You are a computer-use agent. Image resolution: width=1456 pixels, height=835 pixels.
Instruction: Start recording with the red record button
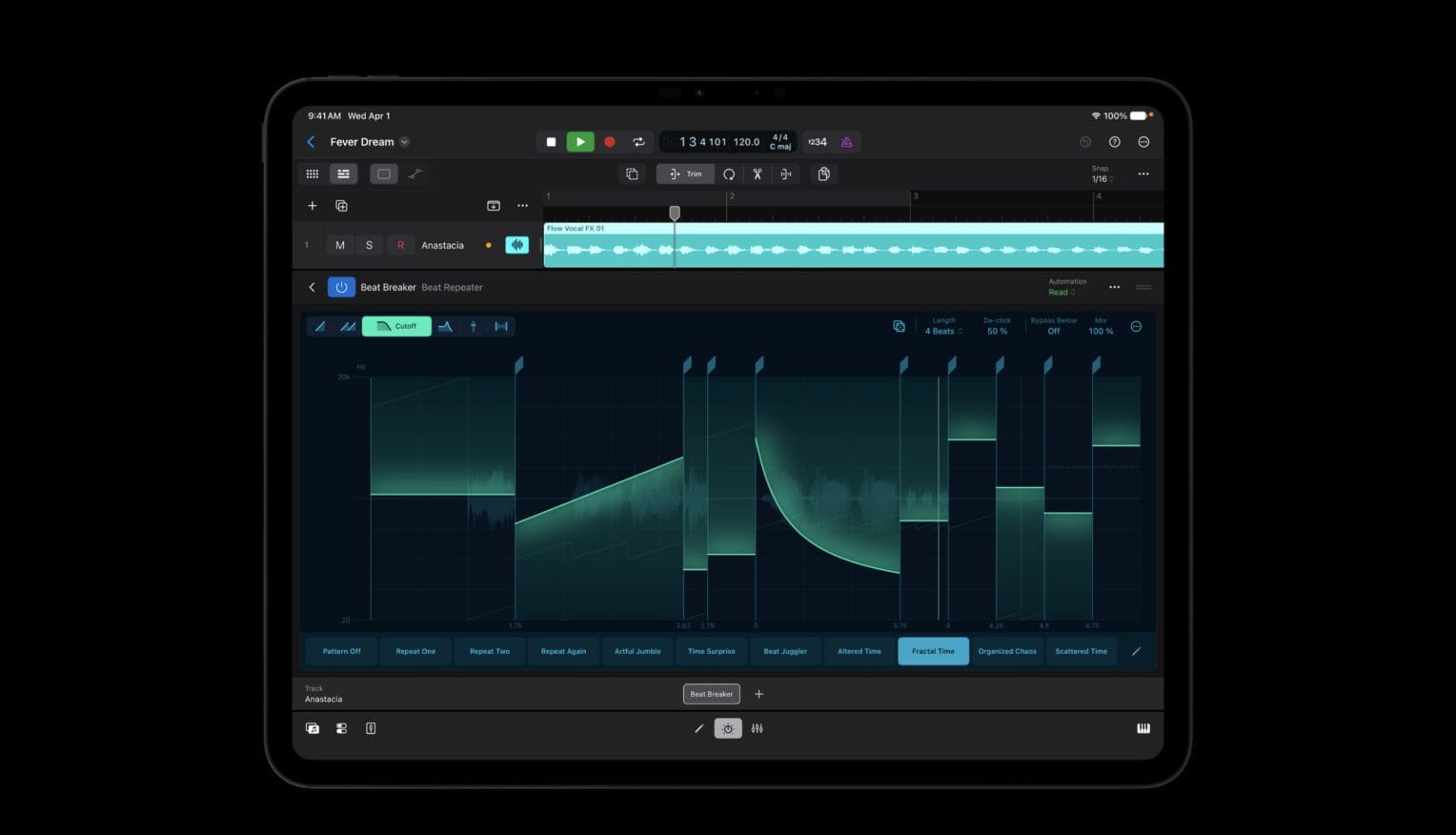coord(610,142)
